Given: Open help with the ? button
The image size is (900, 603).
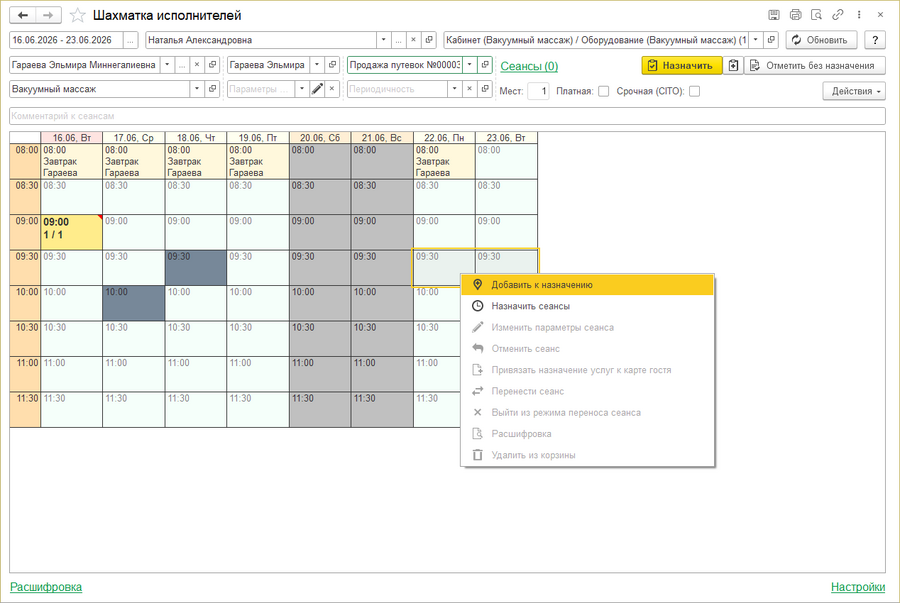Looking at the screenshot, I should [x=875, y=40].
